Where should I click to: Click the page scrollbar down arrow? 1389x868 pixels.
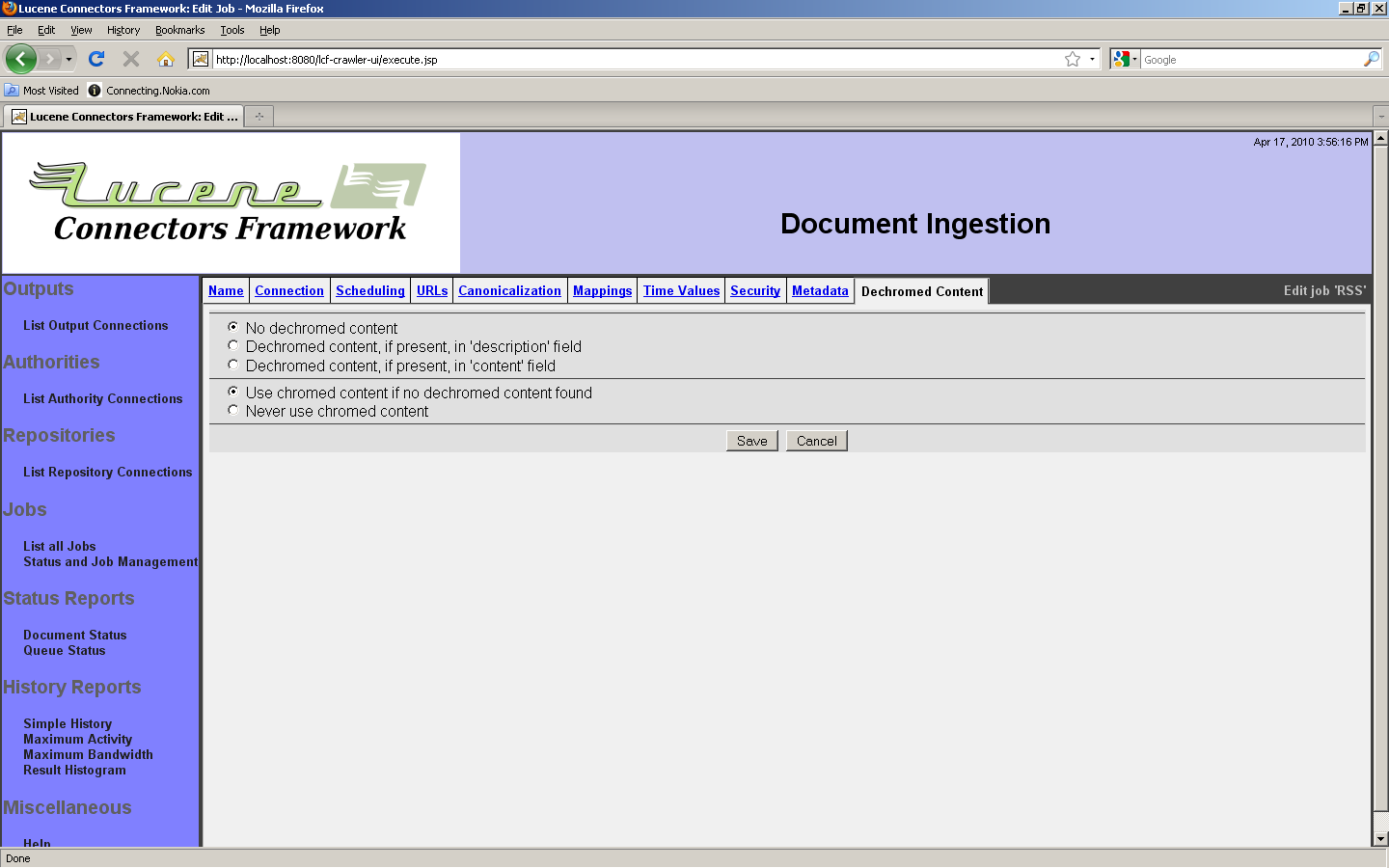click(1380, 838)
